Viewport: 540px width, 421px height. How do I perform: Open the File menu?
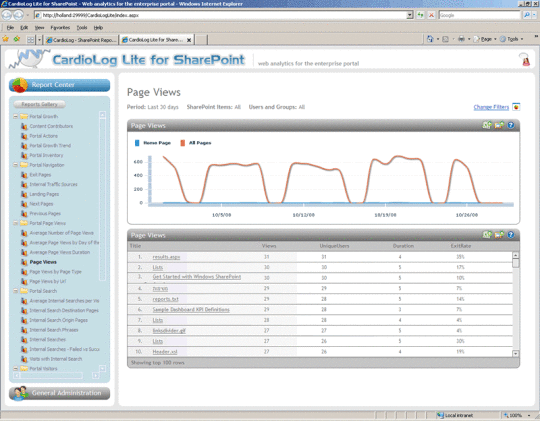pyautogui.click(x=10, y=28)
